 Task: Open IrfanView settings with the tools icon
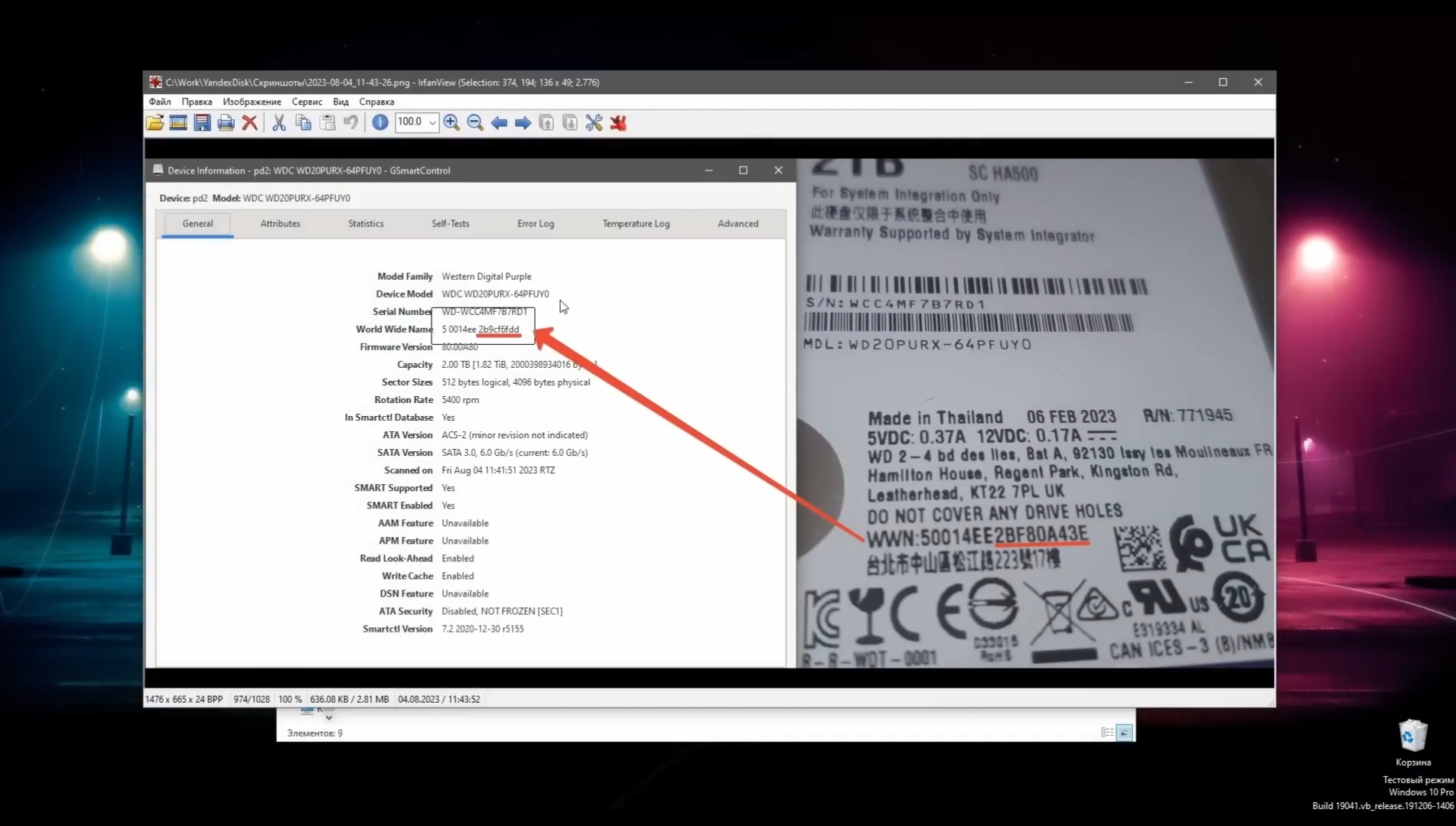click(x=594, y=122)
